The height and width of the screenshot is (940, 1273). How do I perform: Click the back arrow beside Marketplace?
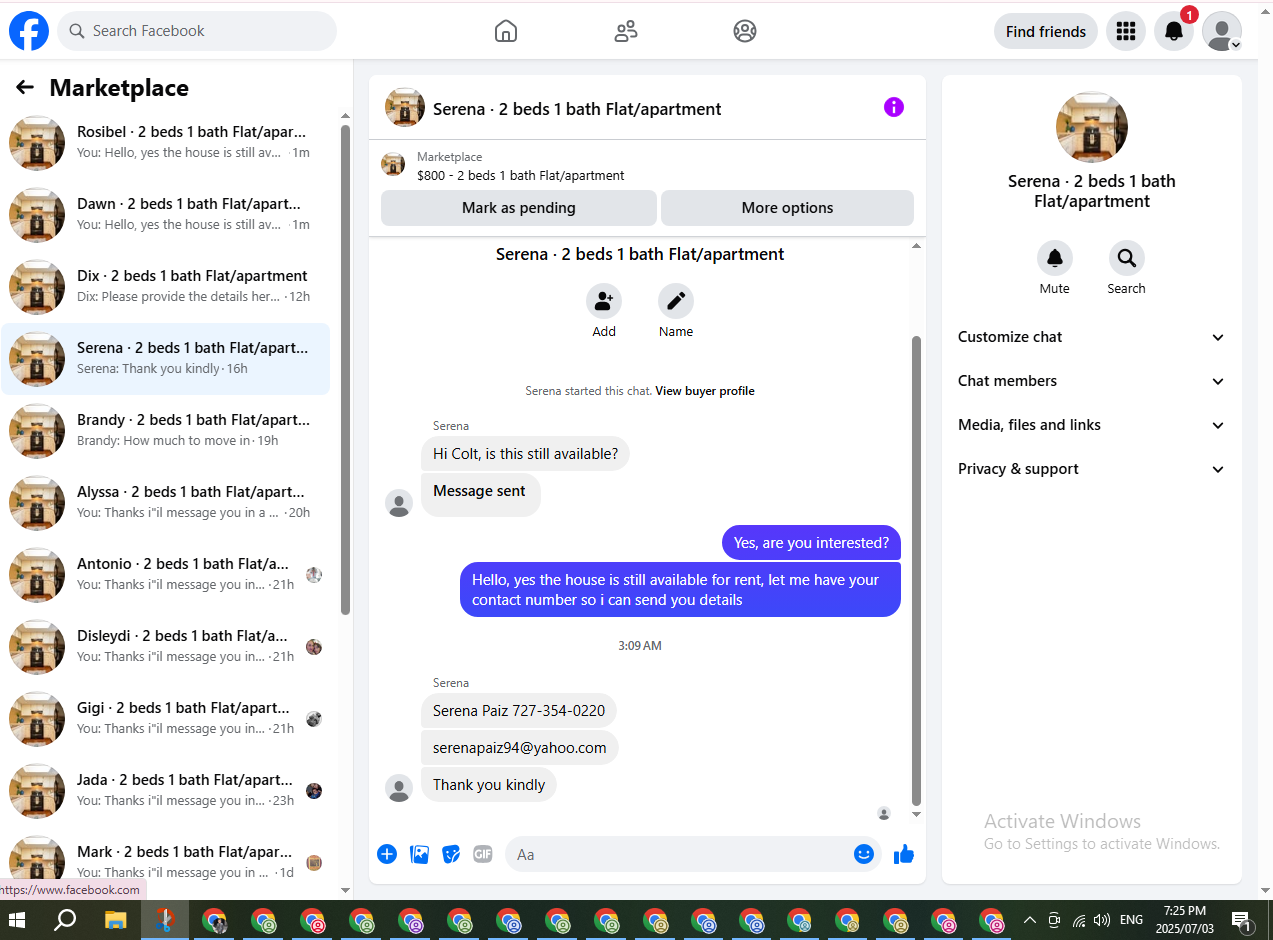click(x=25, y=88)
